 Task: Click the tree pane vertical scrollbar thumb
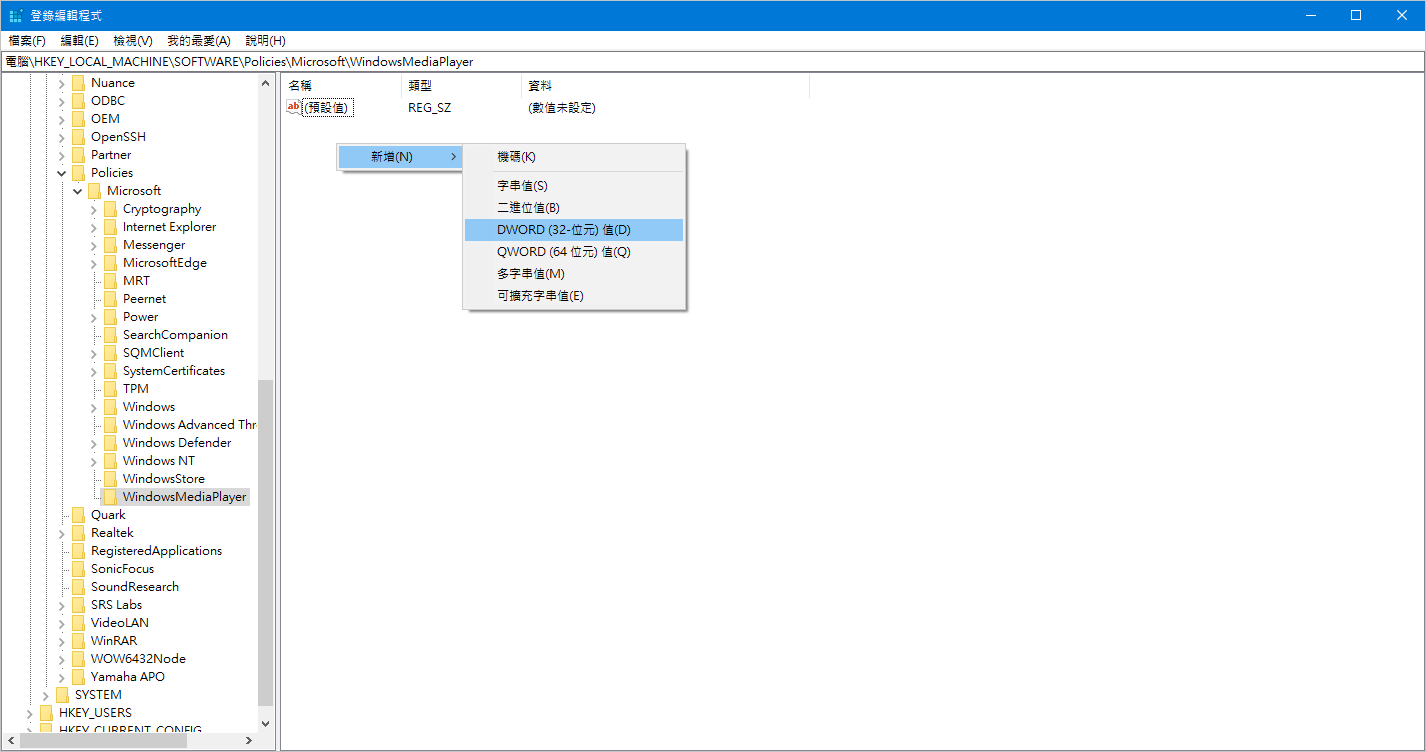coord(265,542)
